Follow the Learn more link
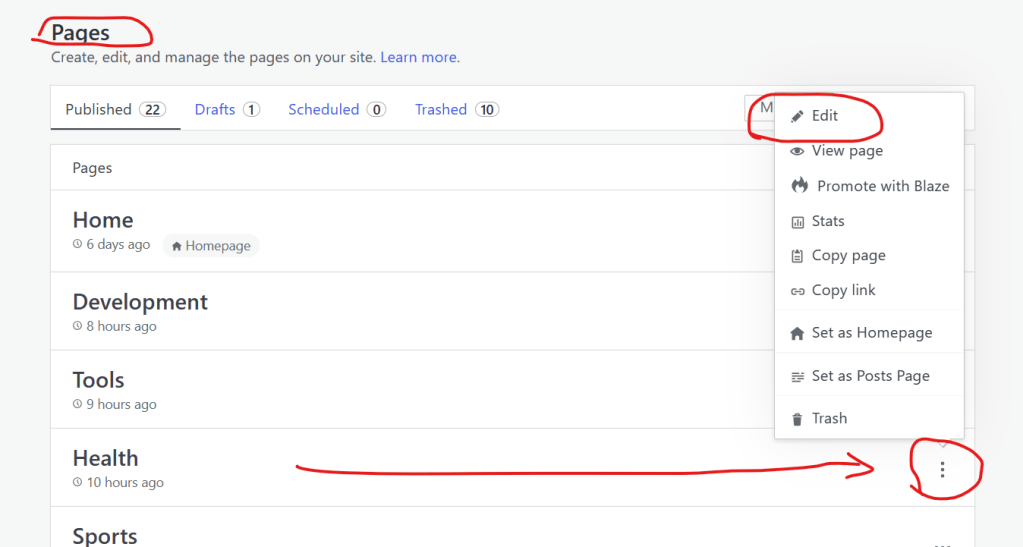Viewport: 1023px width, 547px height. coord(419,57)
